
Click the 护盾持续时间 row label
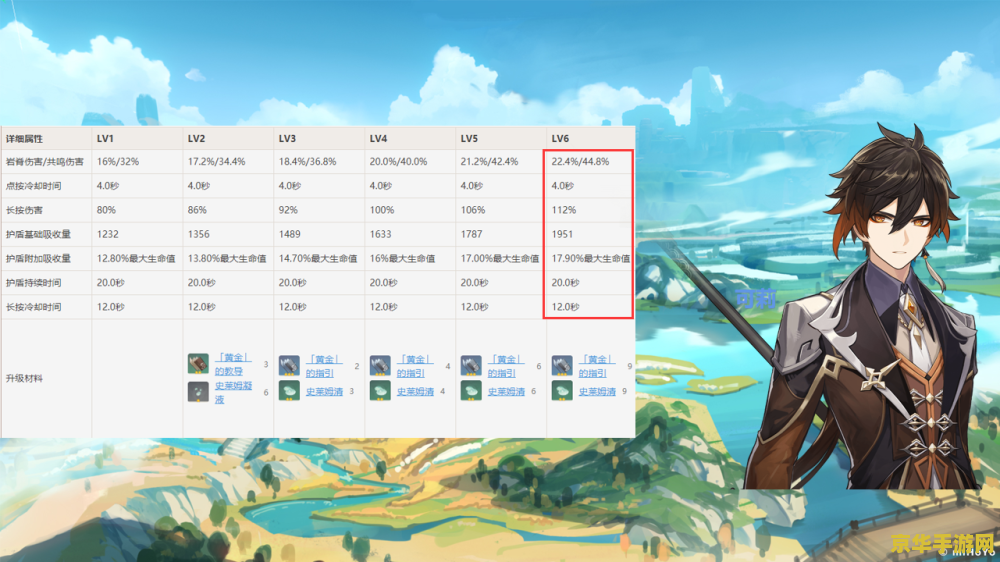click(x=34, y=283)
